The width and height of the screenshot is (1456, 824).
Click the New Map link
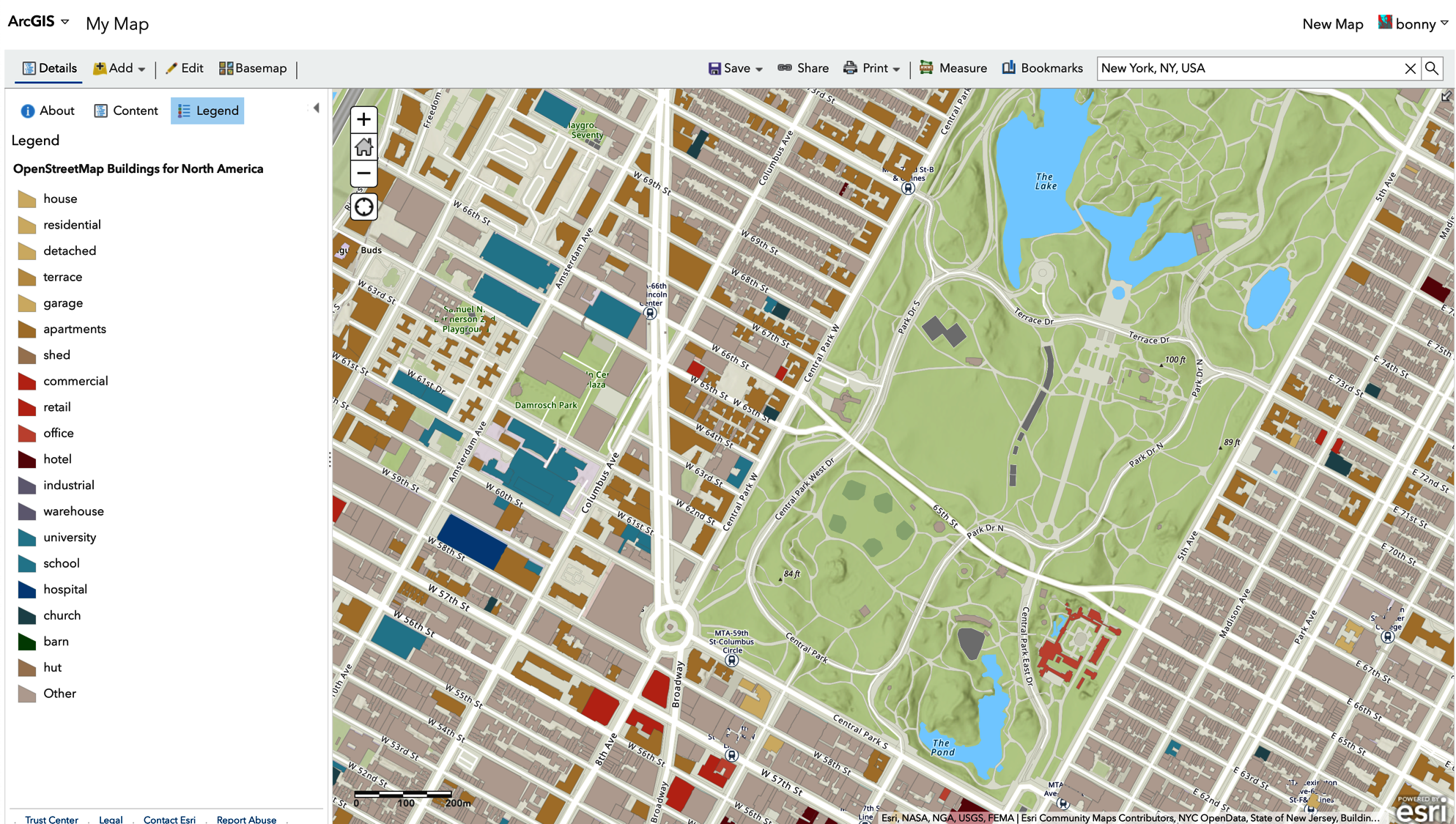coord(1333,24)
